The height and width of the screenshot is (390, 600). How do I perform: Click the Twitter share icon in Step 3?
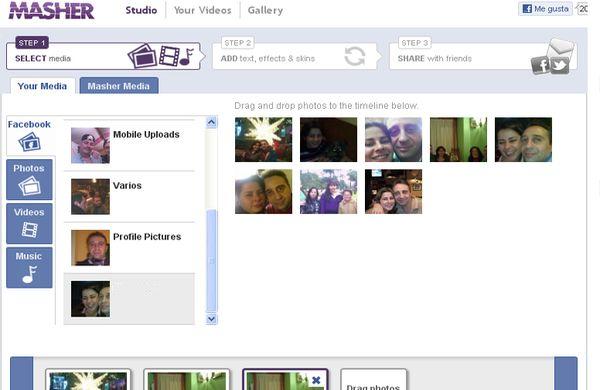tap(560, 65)
